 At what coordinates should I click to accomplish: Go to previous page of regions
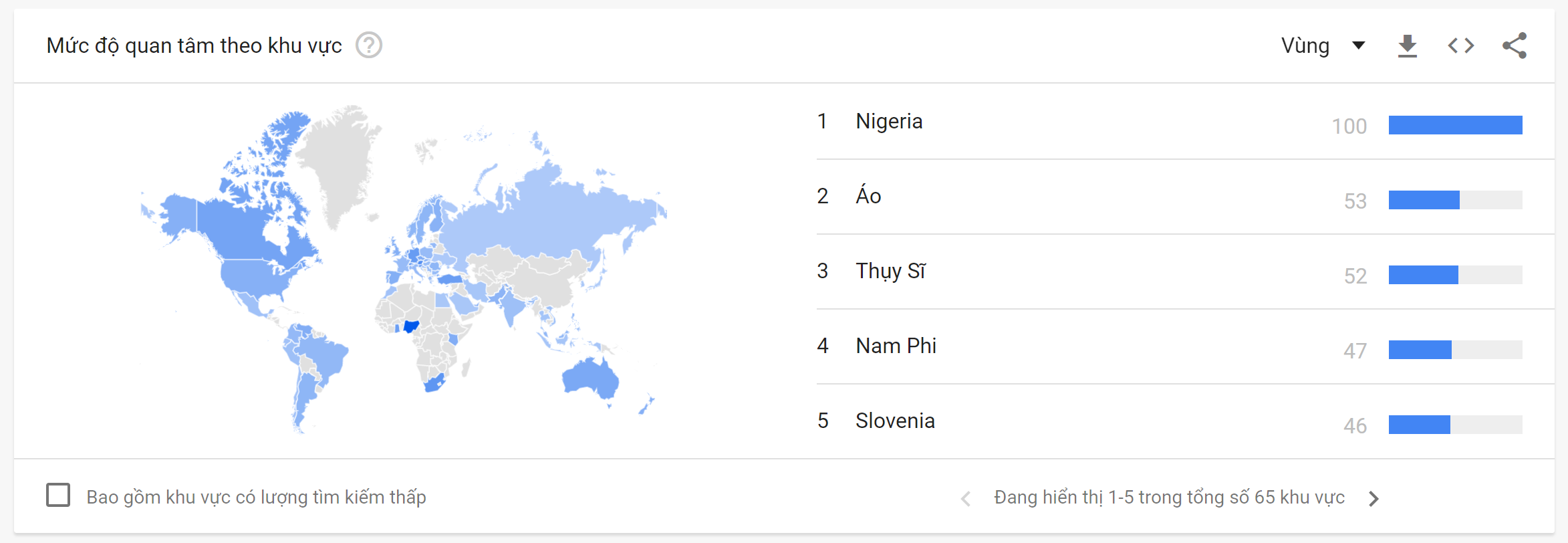pos(966,498)
